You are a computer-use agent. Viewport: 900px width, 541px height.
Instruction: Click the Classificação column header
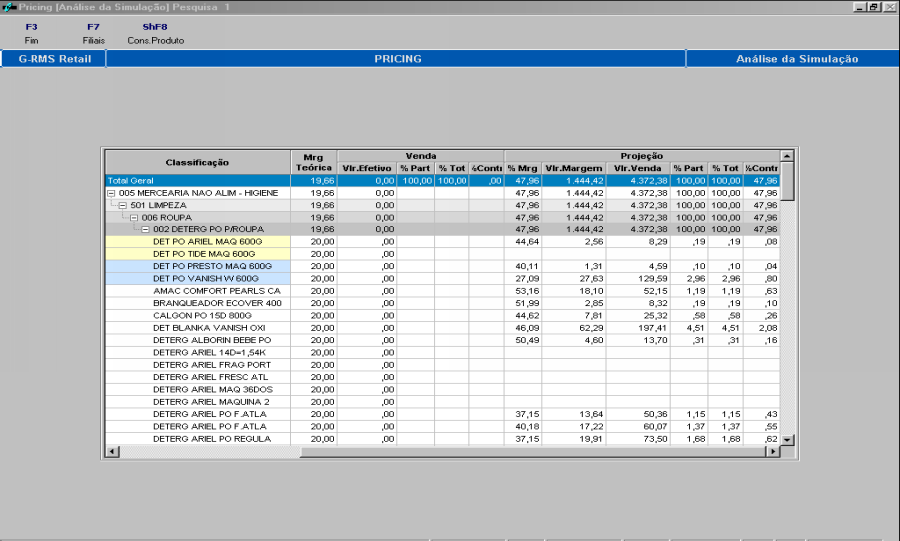point(197,162)
